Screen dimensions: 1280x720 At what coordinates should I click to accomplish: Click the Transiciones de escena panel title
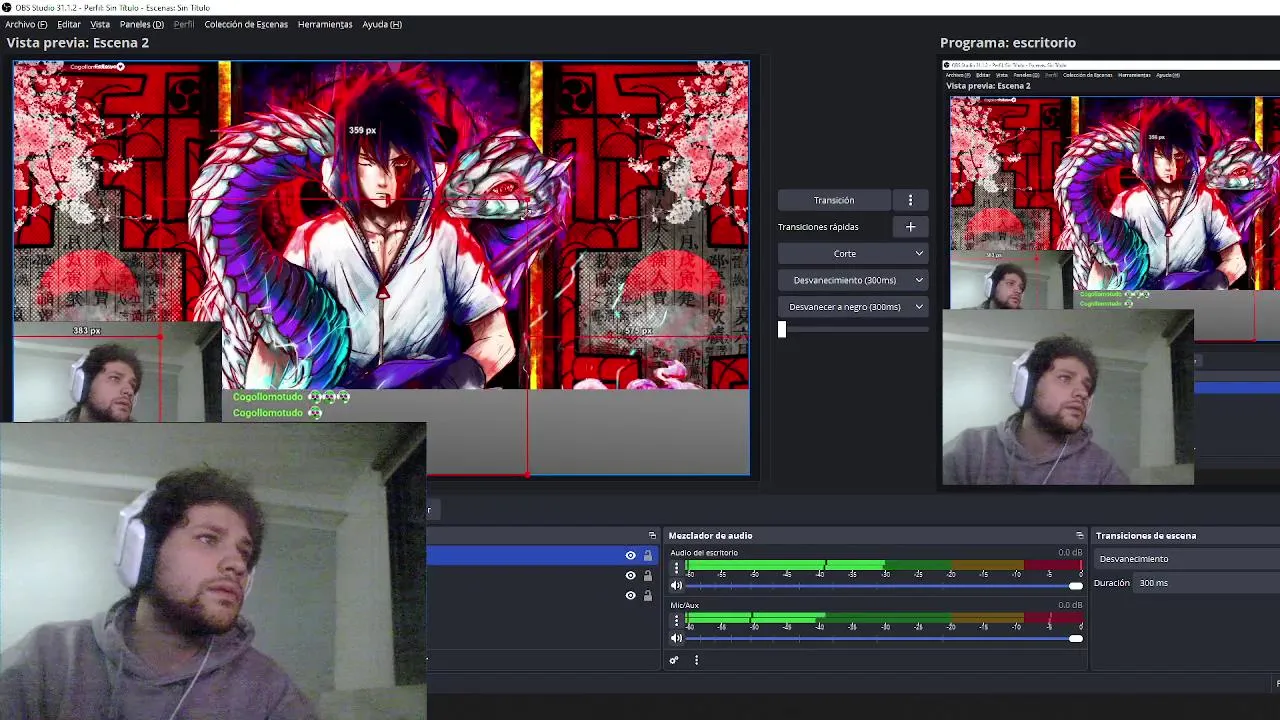[x=1146, y=536]
